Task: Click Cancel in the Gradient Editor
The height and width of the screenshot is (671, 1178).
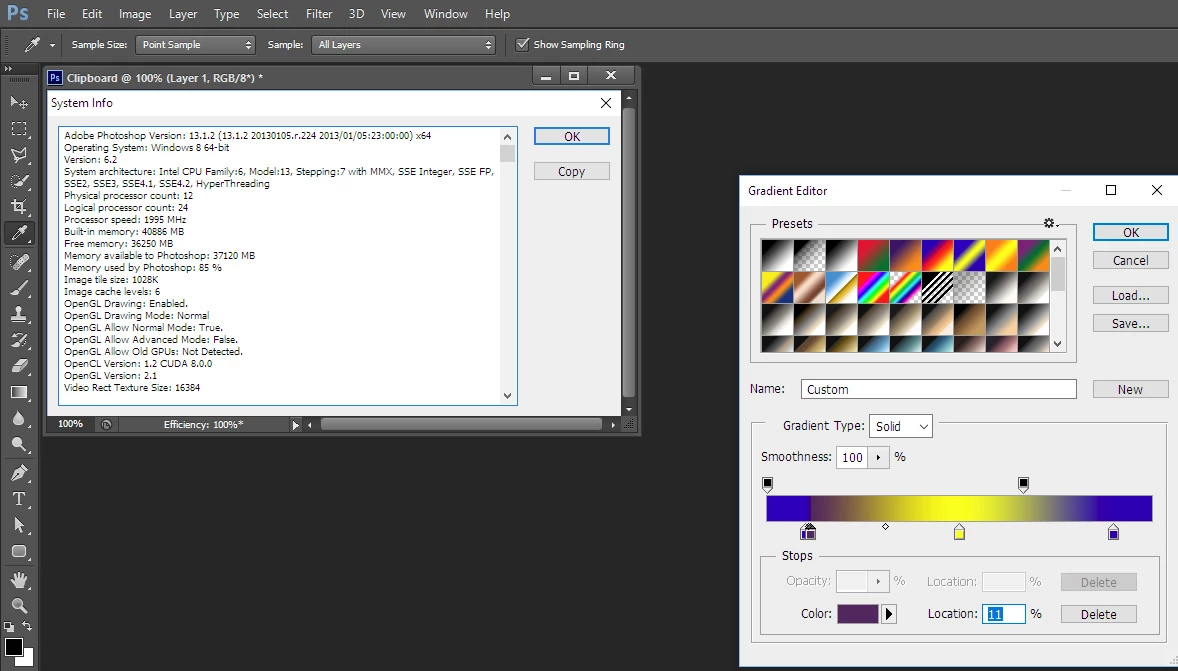Action: [1131, 260]
